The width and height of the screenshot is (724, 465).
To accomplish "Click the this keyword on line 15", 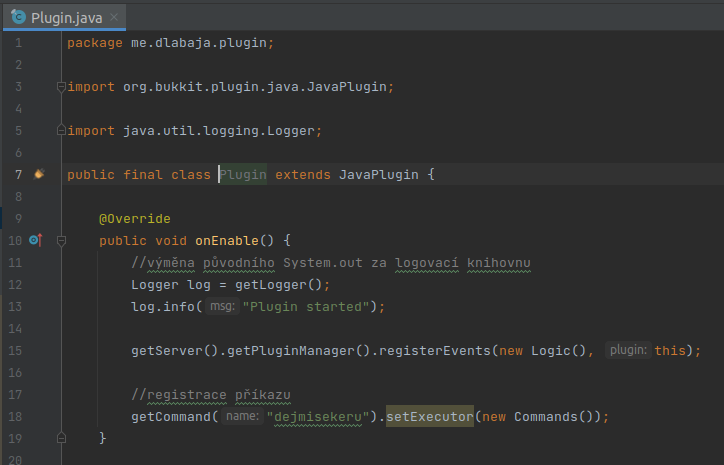I will (x=670, y=350).
